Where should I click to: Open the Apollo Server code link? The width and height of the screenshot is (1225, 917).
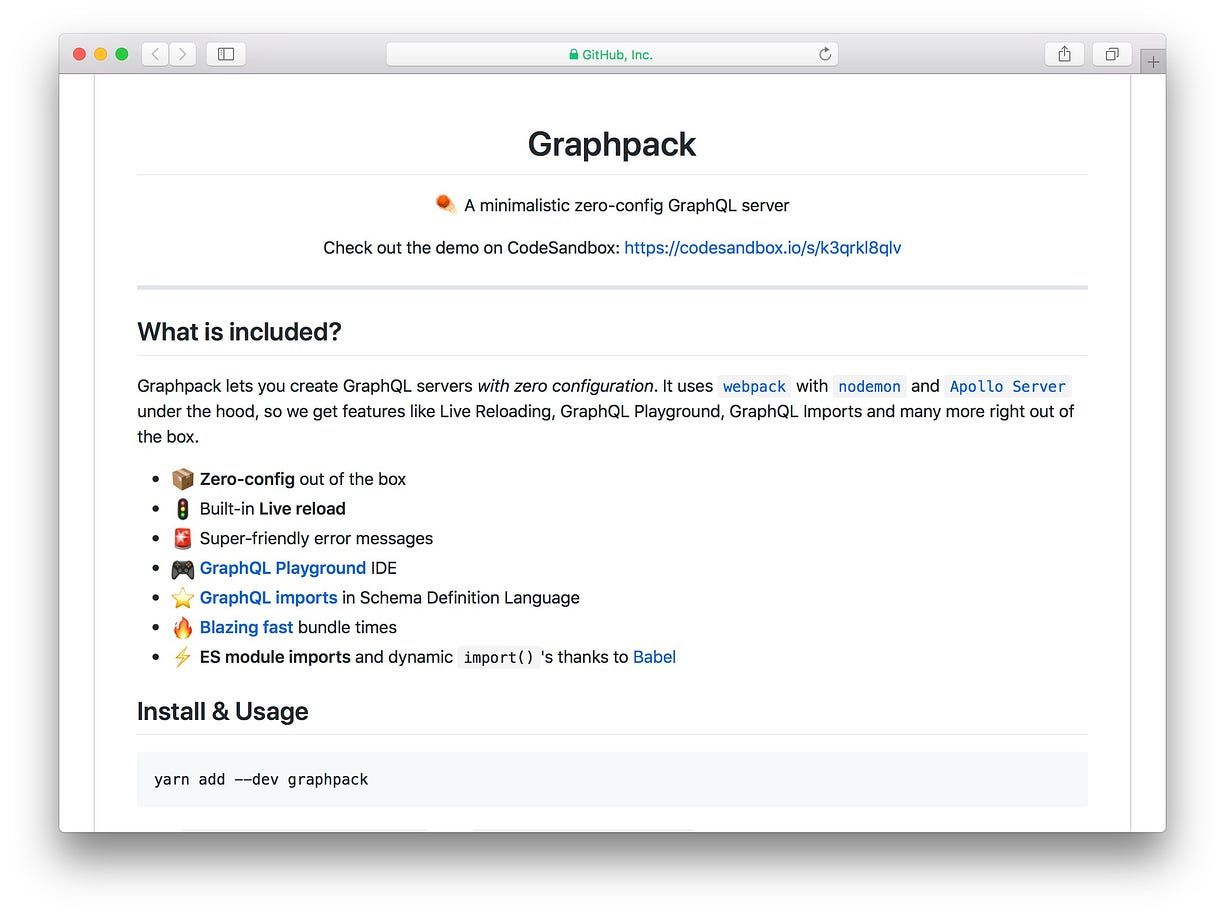1008,386
